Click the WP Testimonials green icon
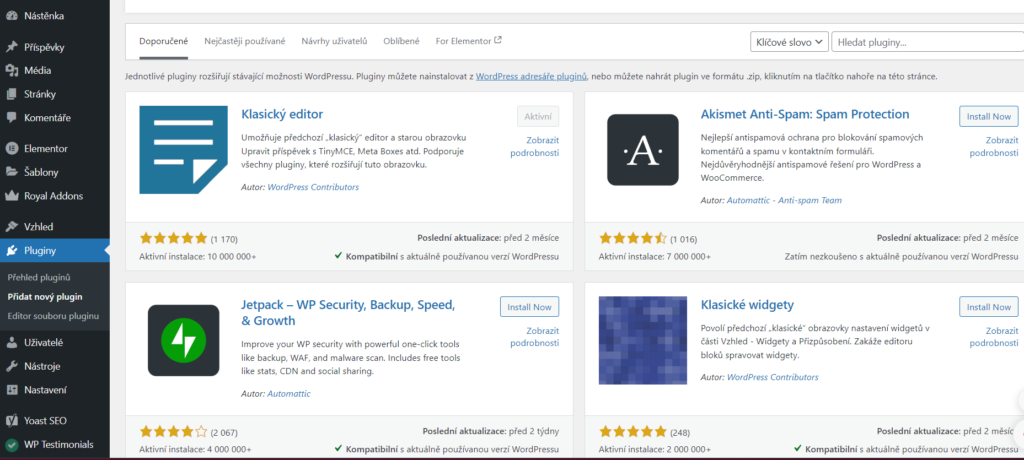Viewport: 1024px width, 460px height. 11,445
